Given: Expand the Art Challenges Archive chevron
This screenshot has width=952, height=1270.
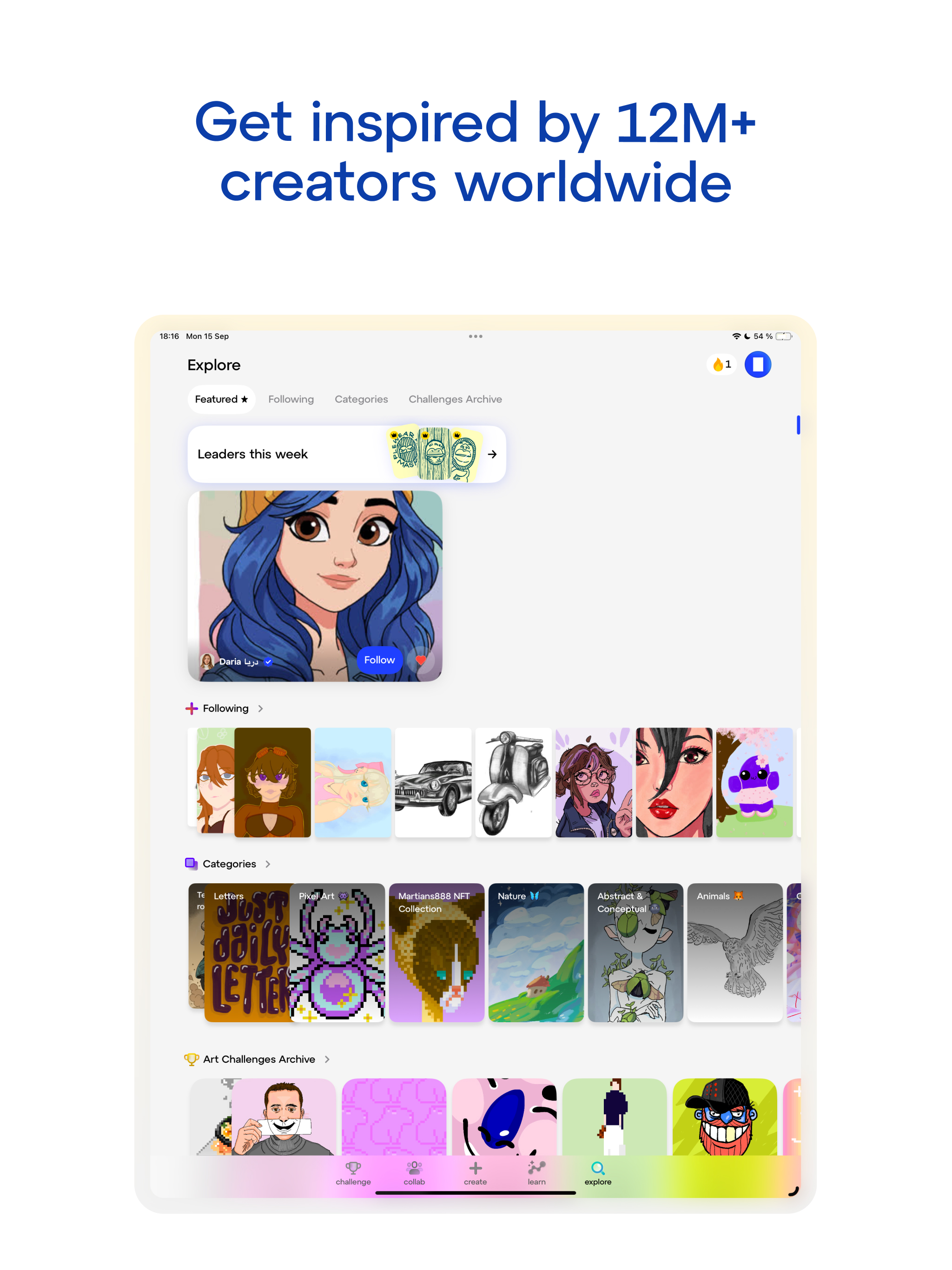Looking at the screenshot, I should 327,1059.
